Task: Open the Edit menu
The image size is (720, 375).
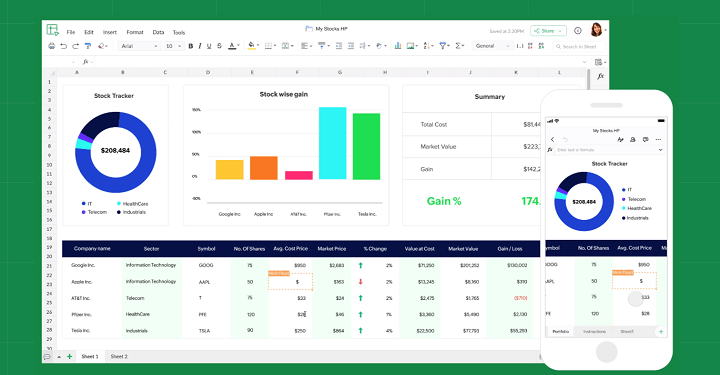Action: pyautogui.click(x=89, y=32)
